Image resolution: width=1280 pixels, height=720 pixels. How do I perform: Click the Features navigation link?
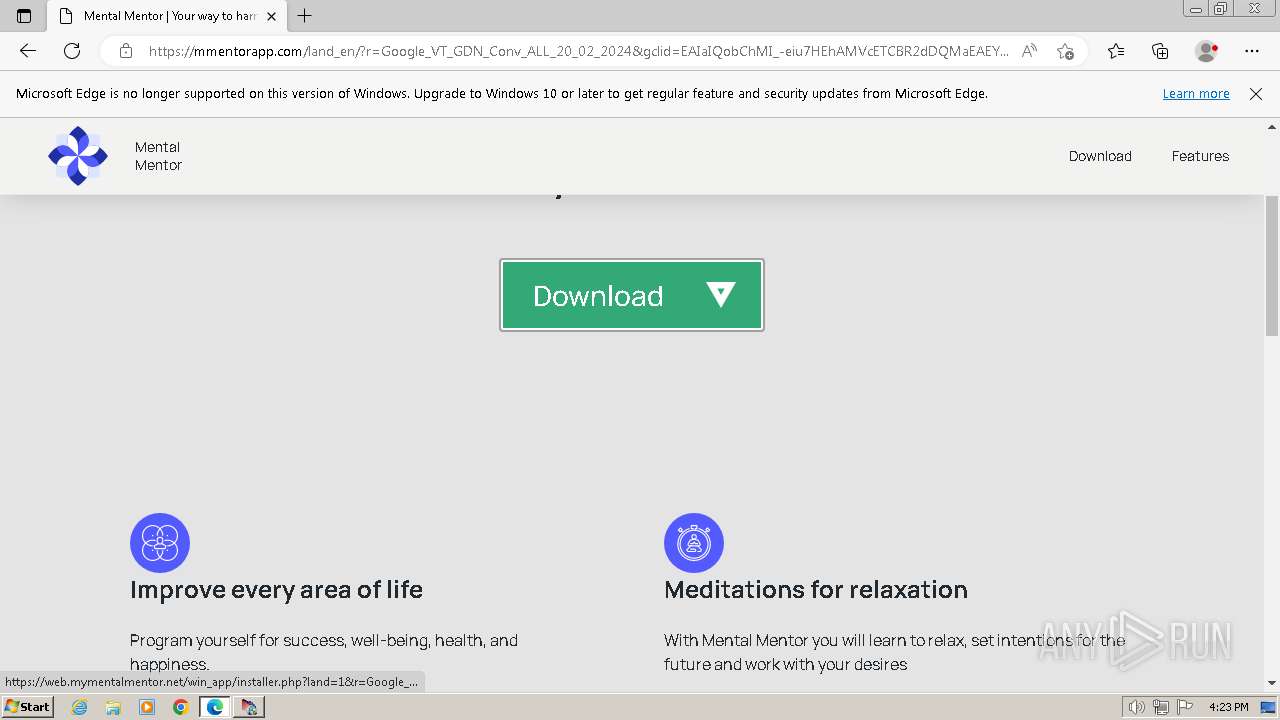1200,156
